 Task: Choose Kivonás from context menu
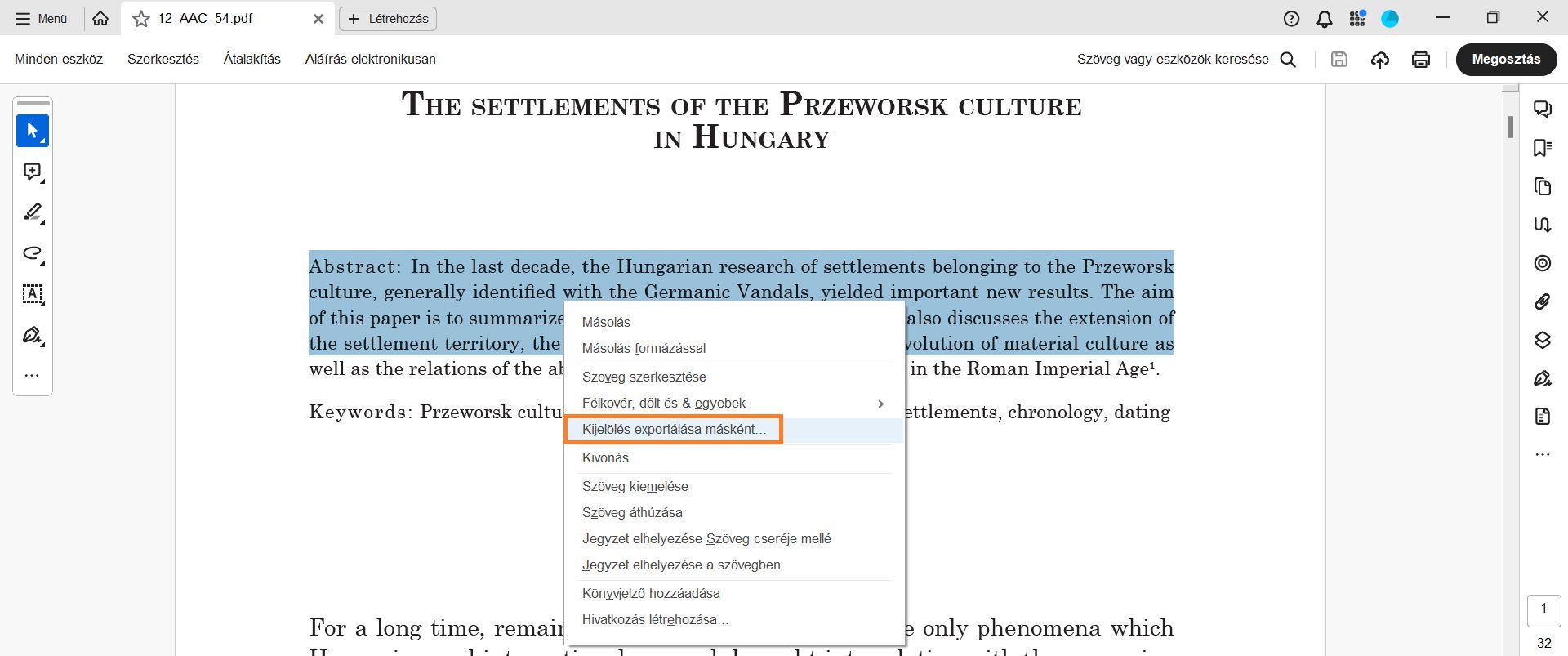(734, 457)
